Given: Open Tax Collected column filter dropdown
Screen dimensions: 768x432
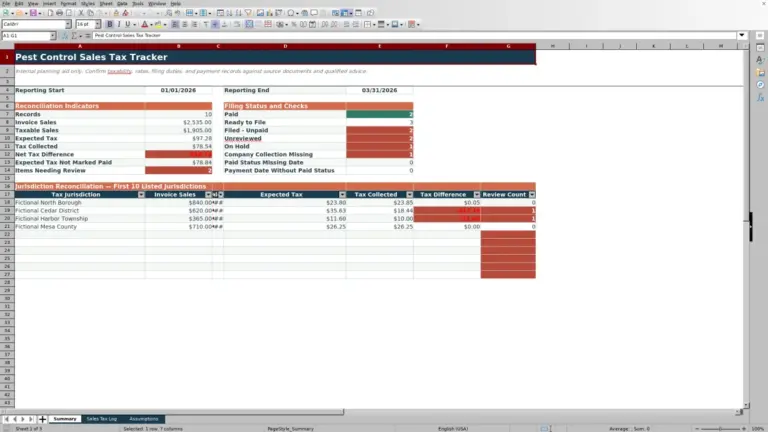Looking at the screenshot, I should (409, 194).
